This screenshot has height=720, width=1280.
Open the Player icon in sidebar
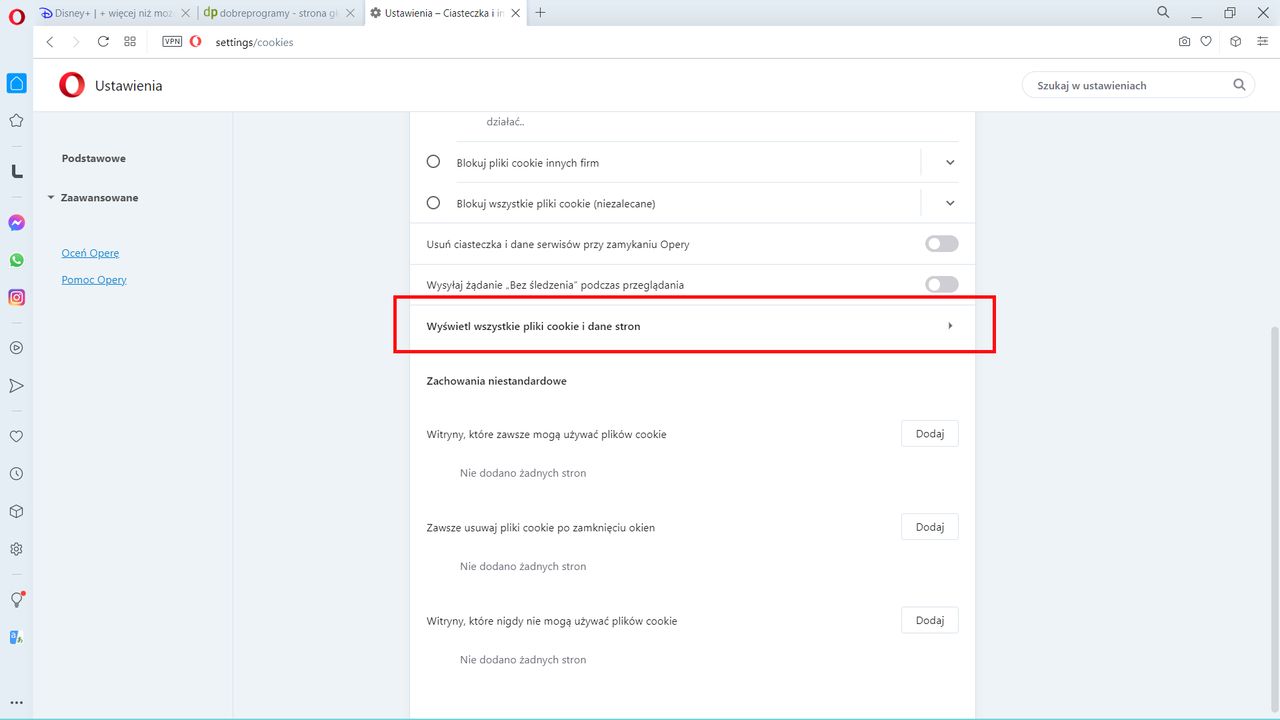click(x=16, y=348)
